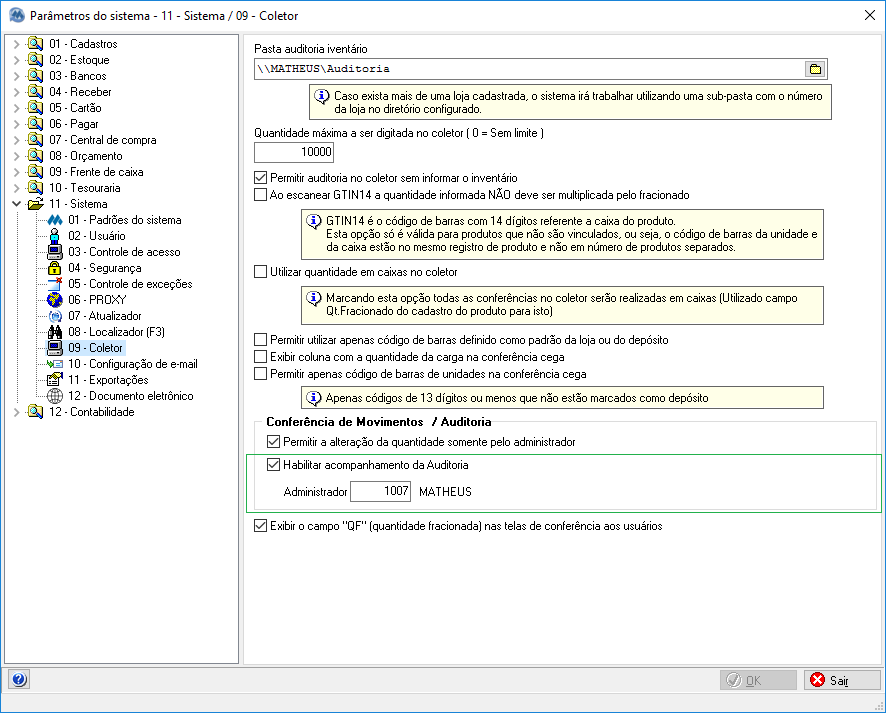This screenshot has width=886, height=713.
Task: Click the Controle de acesso computer icon
Action: pyautogui.click(x=55, y=252)
